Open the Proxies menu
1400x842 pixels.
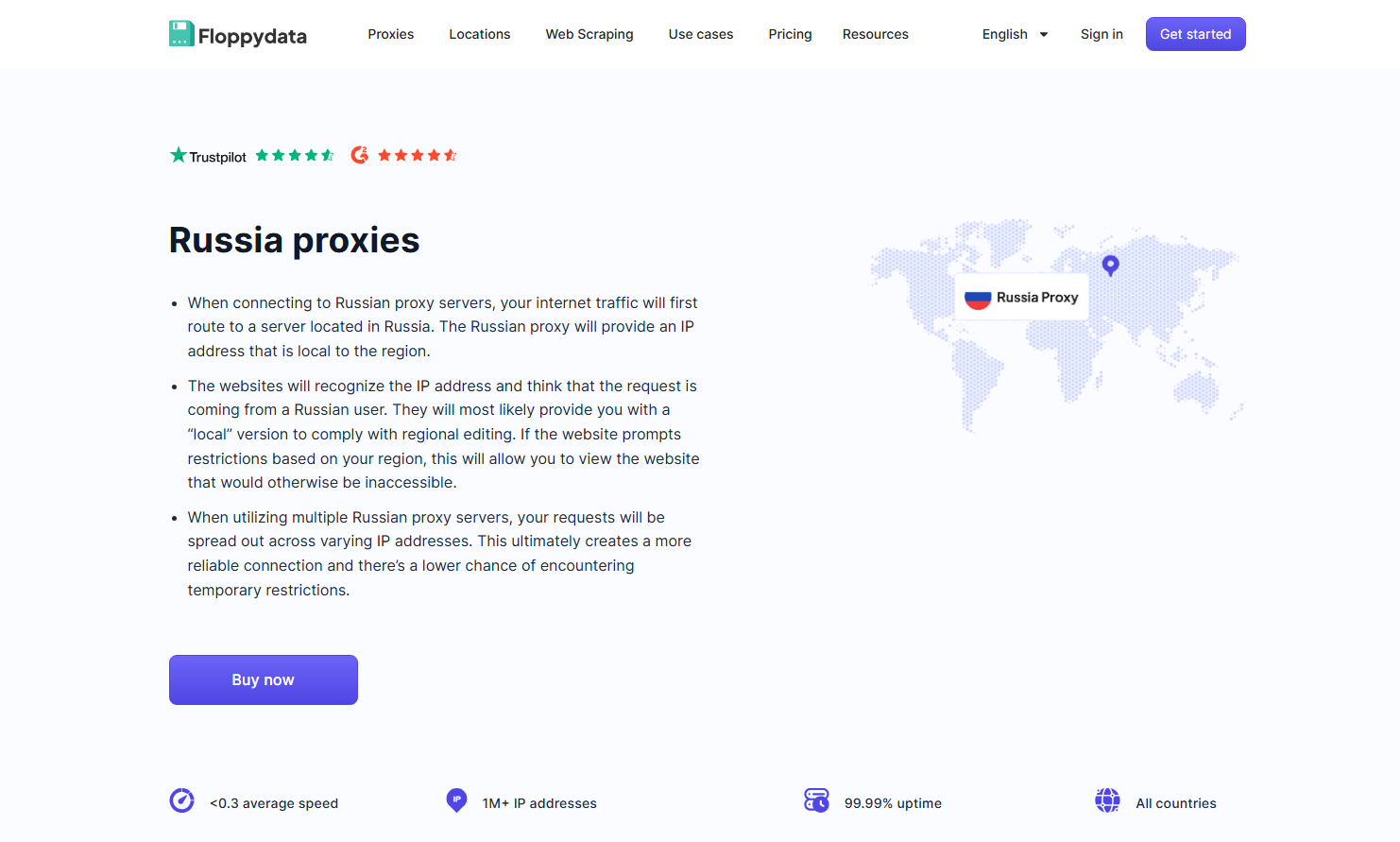pyautogui.click(x=390, y=34)
